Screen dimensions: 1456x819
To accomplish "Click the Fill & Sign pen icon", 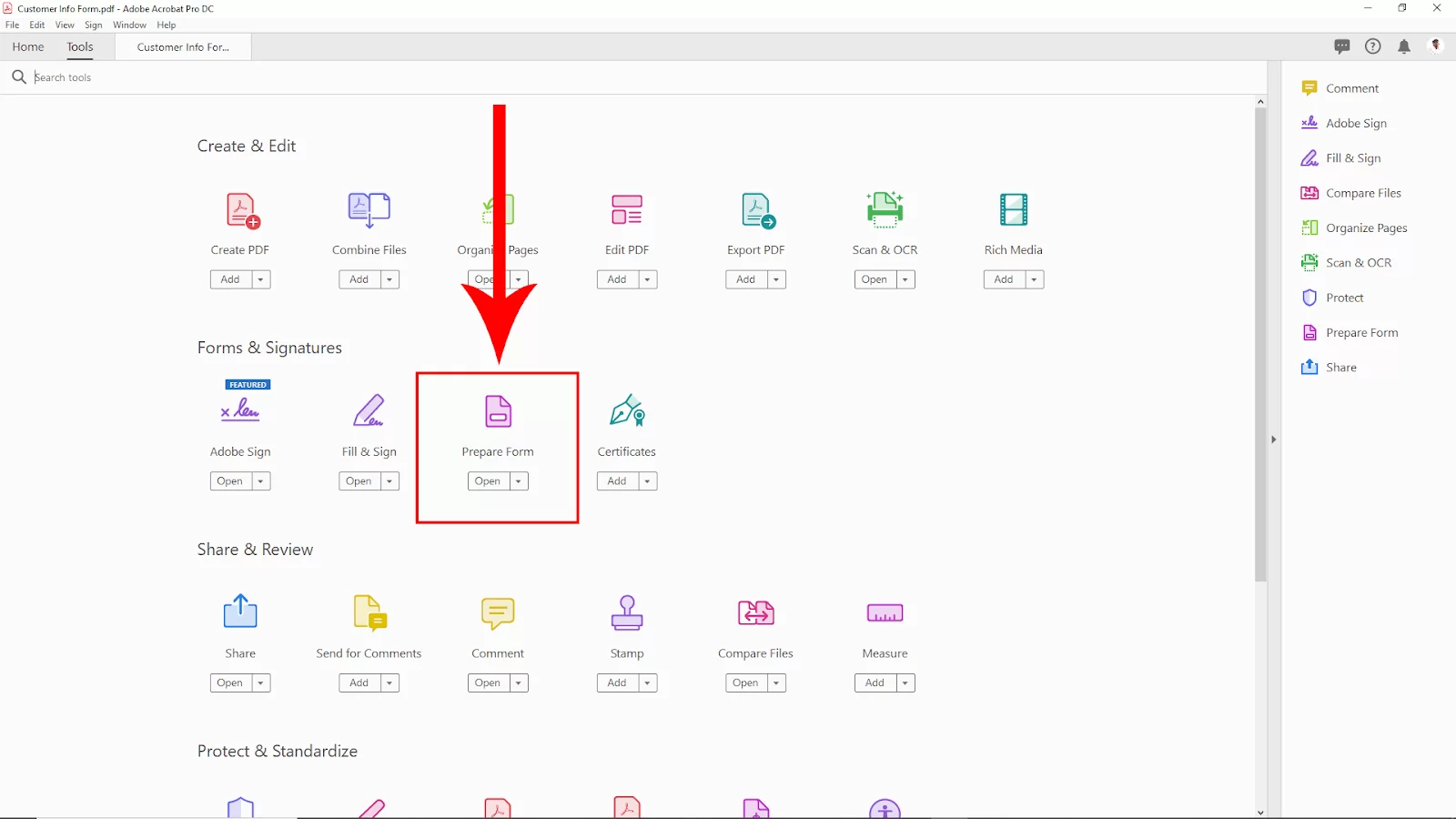I will click(369, 410).
